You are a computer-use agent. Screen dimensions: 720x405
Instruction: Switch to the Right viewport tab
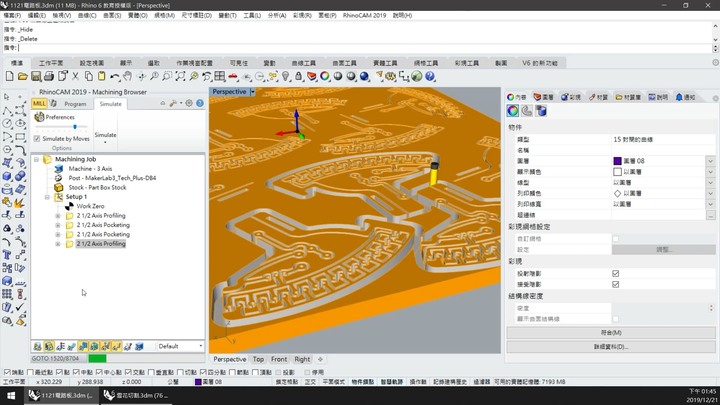(302, 359)
